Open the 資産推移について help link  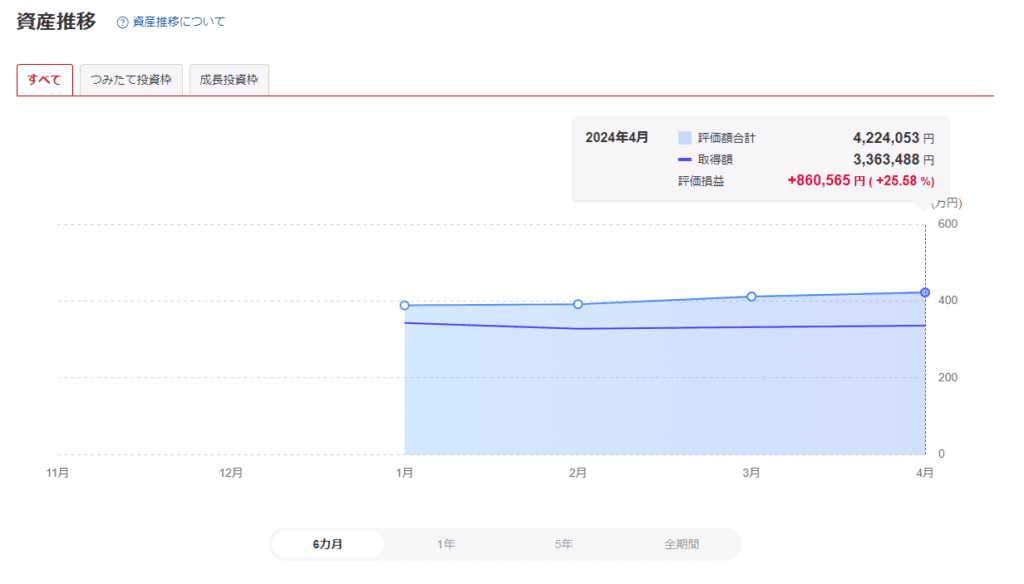[x=178, y=22]
